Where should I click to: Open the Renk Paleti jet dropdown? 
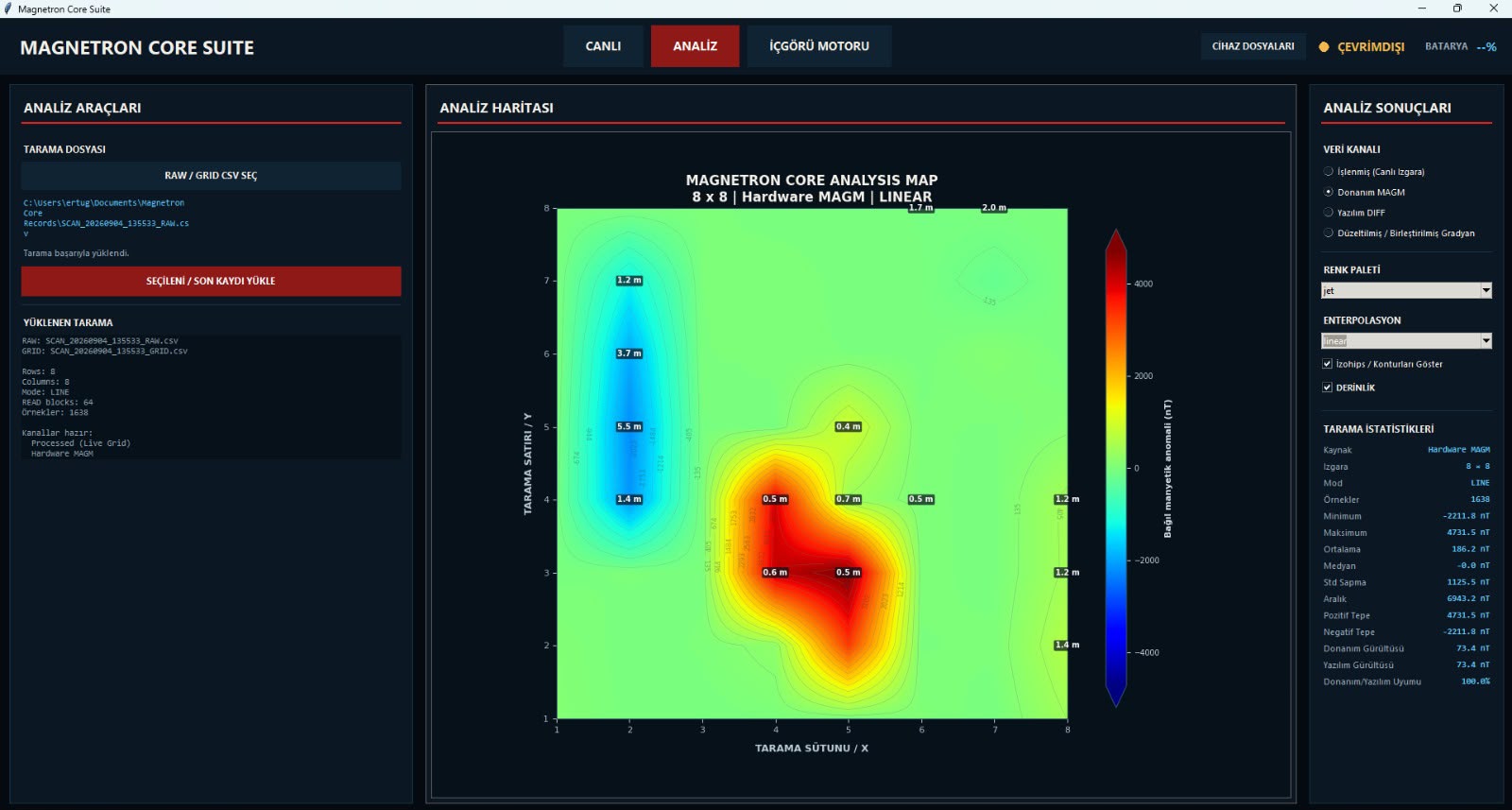coord(1406,290)
